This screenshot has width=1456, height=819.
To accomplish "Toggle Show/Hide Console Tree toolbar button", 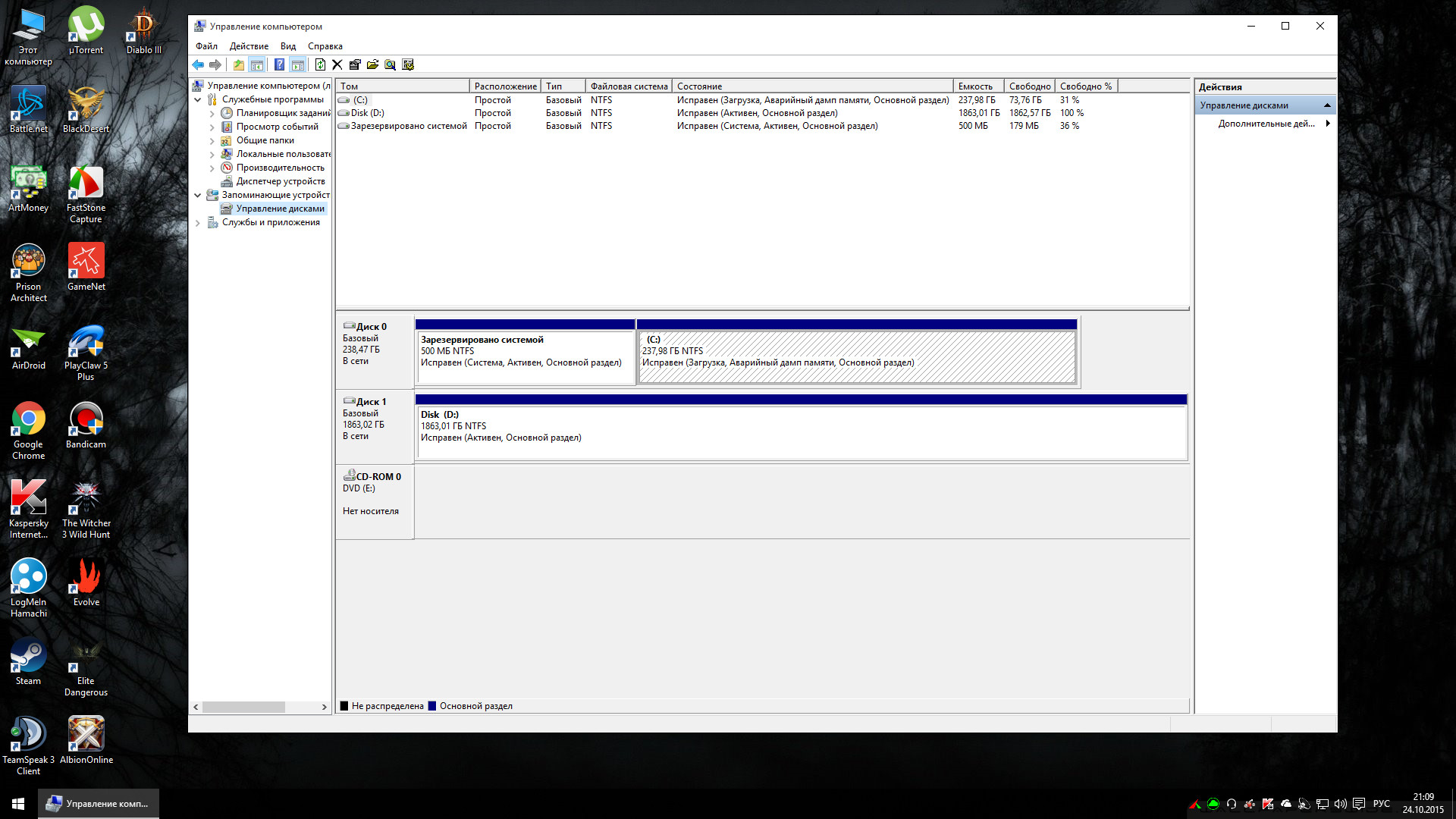I will point(257,65).
